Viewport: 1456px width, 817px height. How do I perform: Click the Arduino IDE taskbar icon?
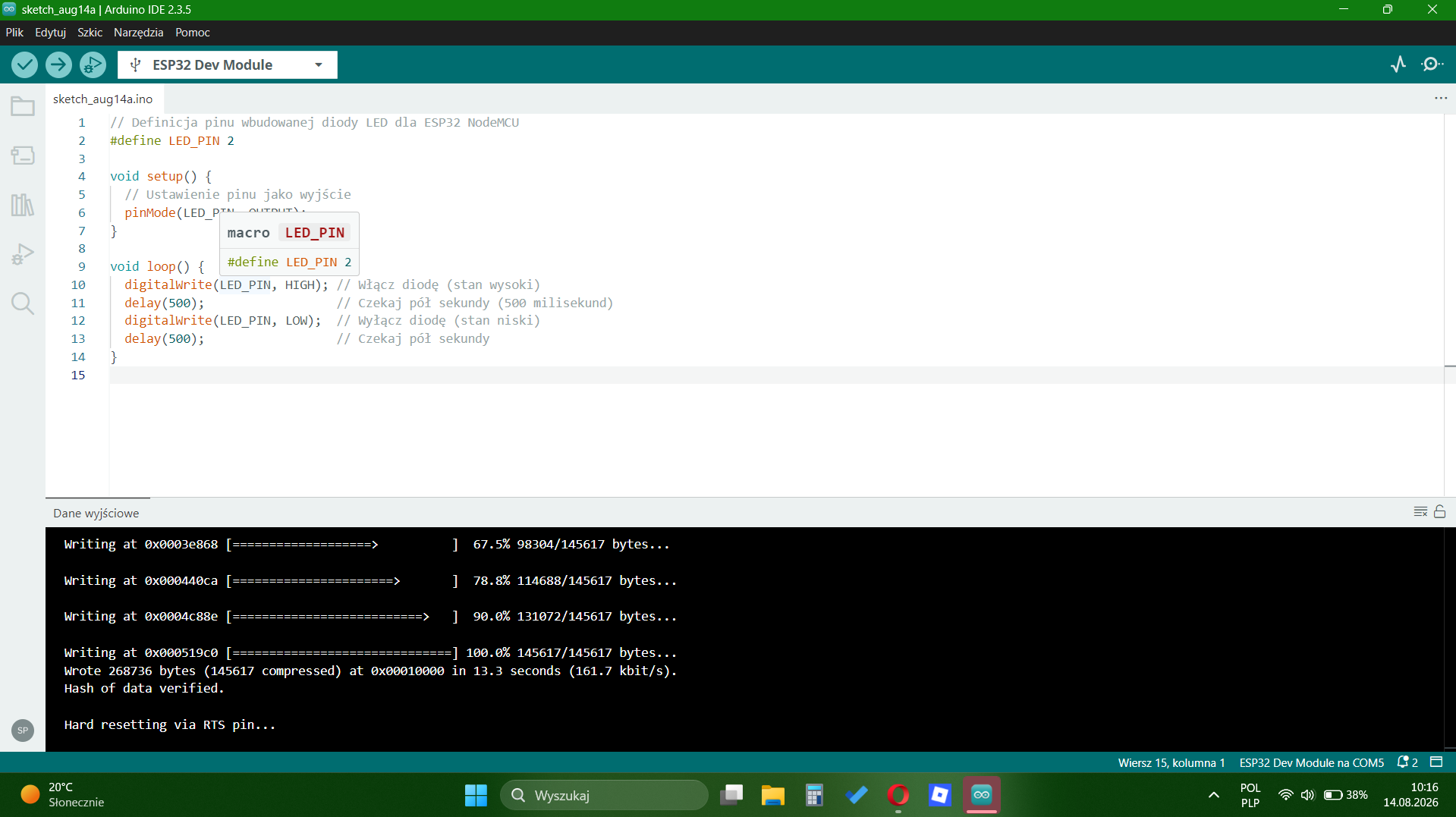[x=982, y=795]
